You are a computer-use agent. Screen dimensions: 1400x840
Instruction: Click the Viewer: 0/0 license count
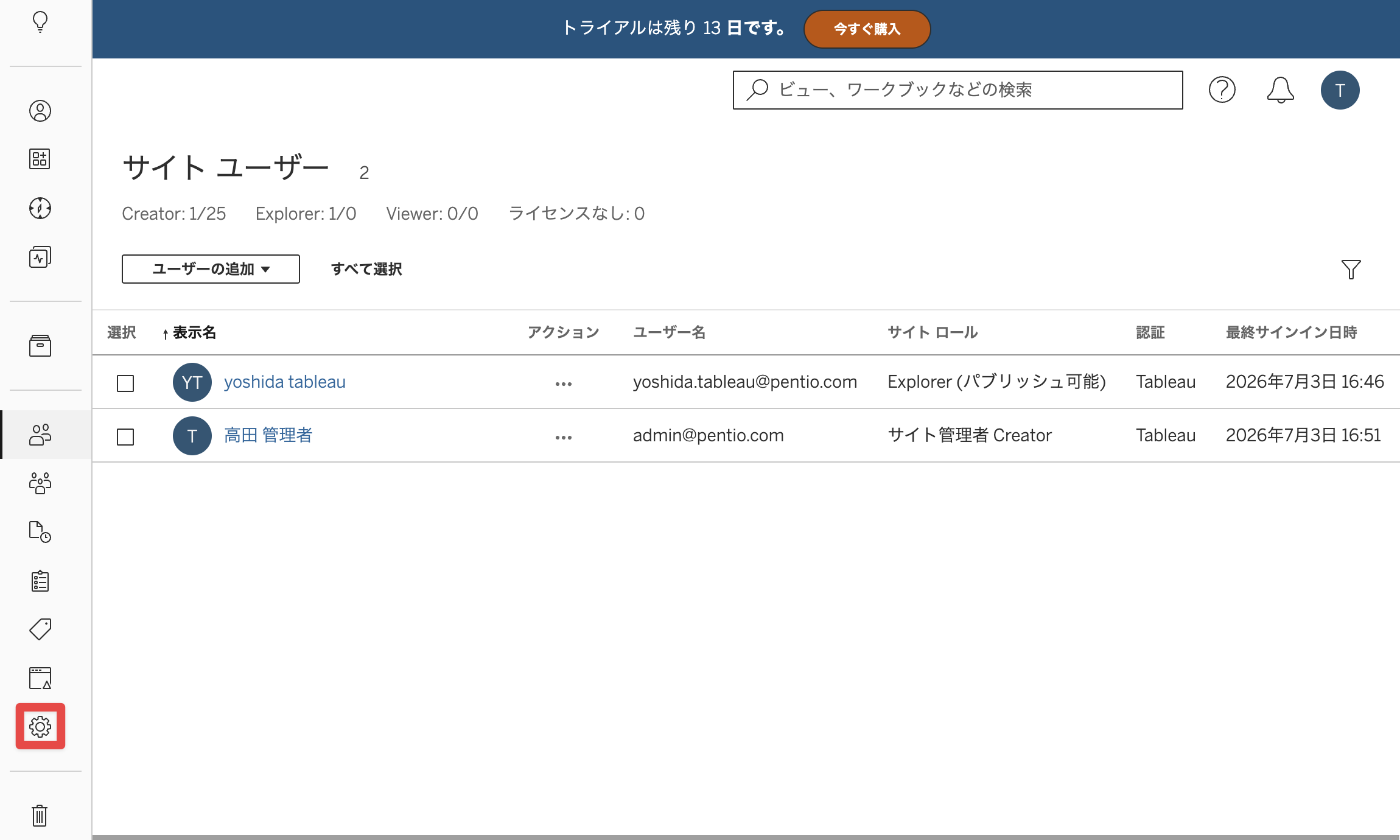pos(432,214)
